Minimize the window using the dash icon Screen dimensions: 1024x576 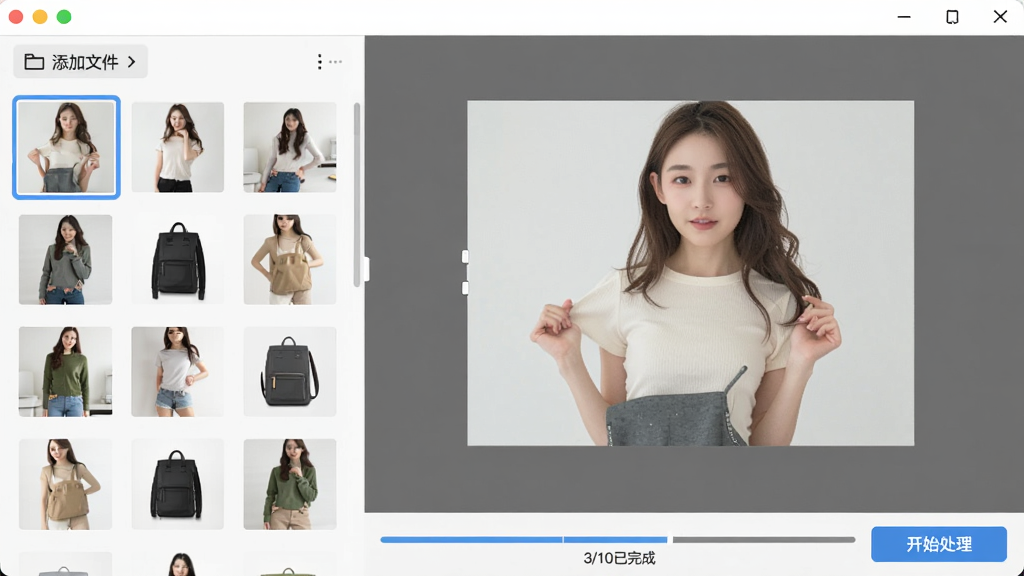[904, 17]
